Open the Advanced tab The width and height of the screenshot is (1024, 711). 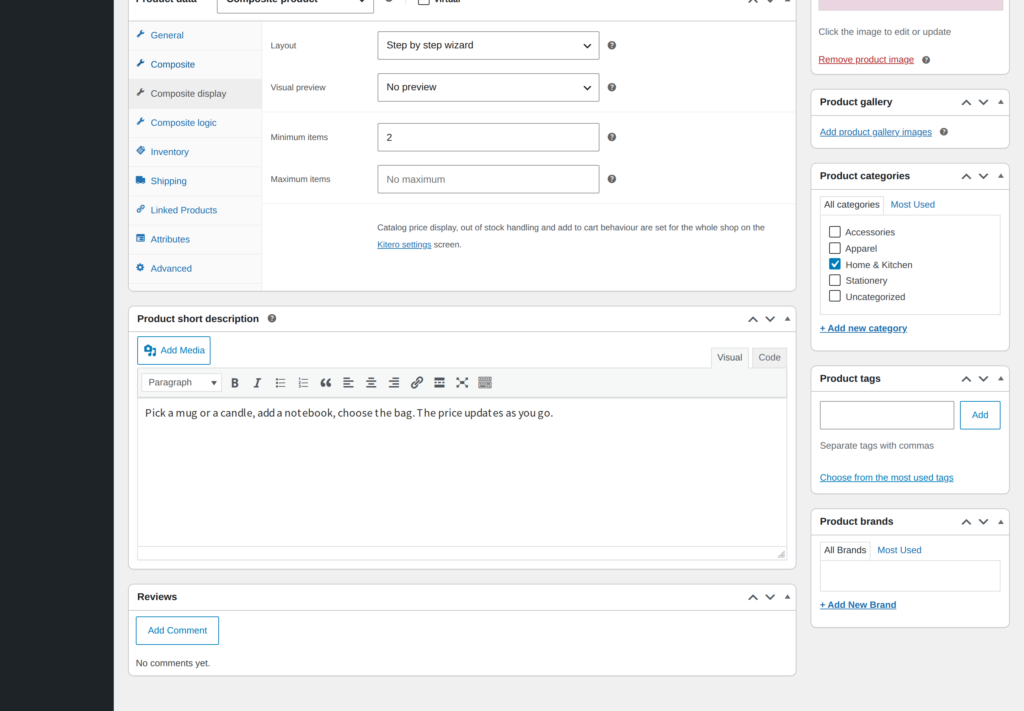tap(195, 268)
